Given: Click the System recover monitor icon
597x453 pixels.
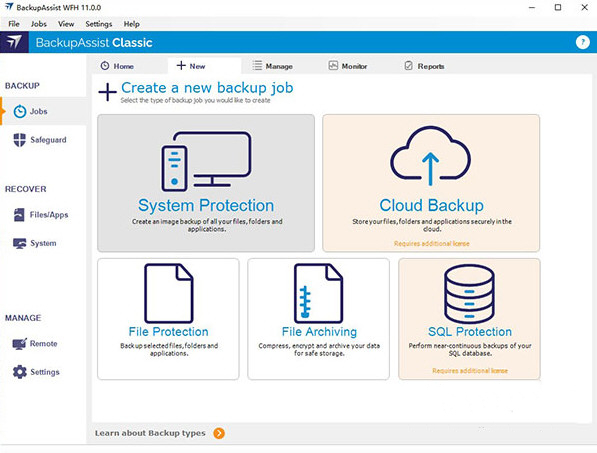Looking at the screenshot, I should pyautogui.click(x=19, y=243).
